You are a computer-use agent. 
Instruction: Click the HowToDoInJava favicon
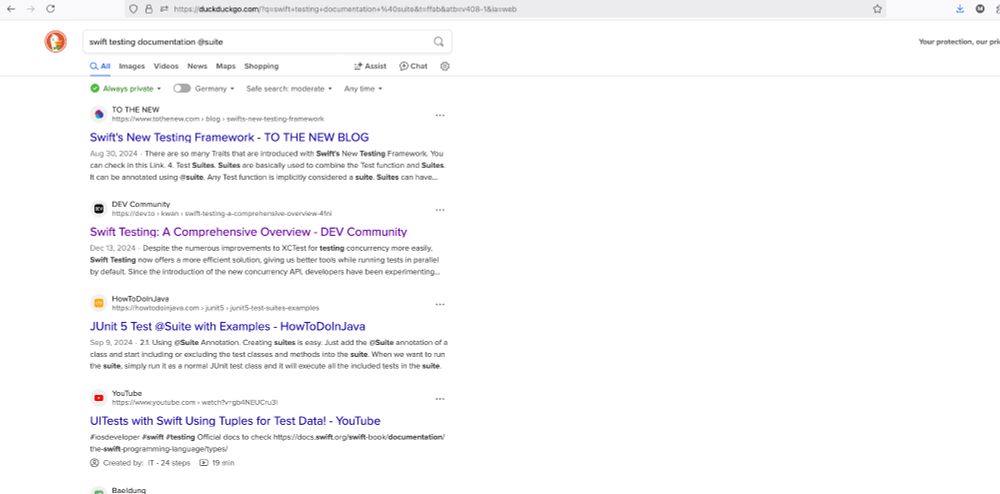click(98, 303)
